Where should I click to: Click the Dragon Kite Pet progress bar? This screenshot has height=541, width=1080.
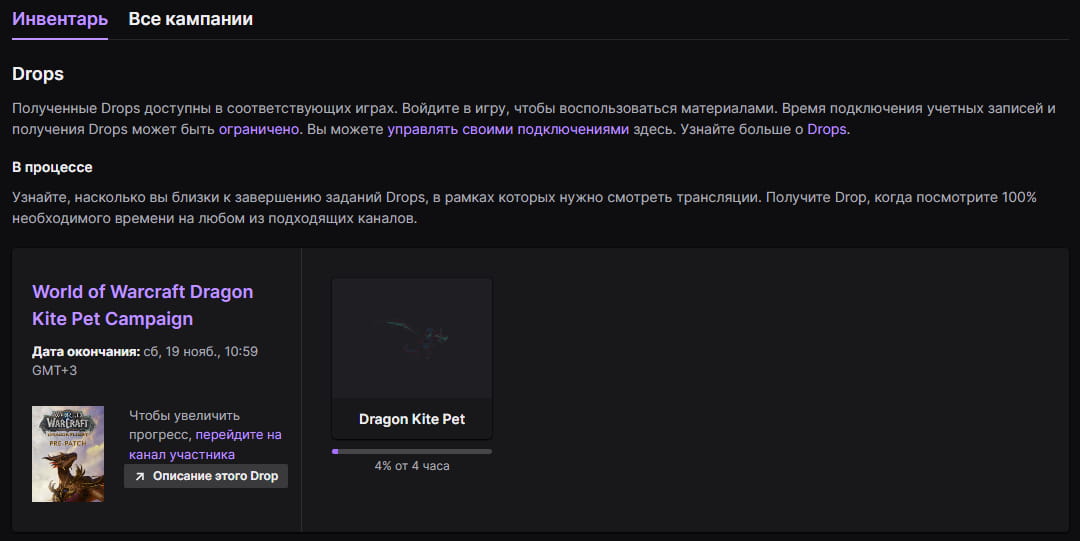pos(411,451)
